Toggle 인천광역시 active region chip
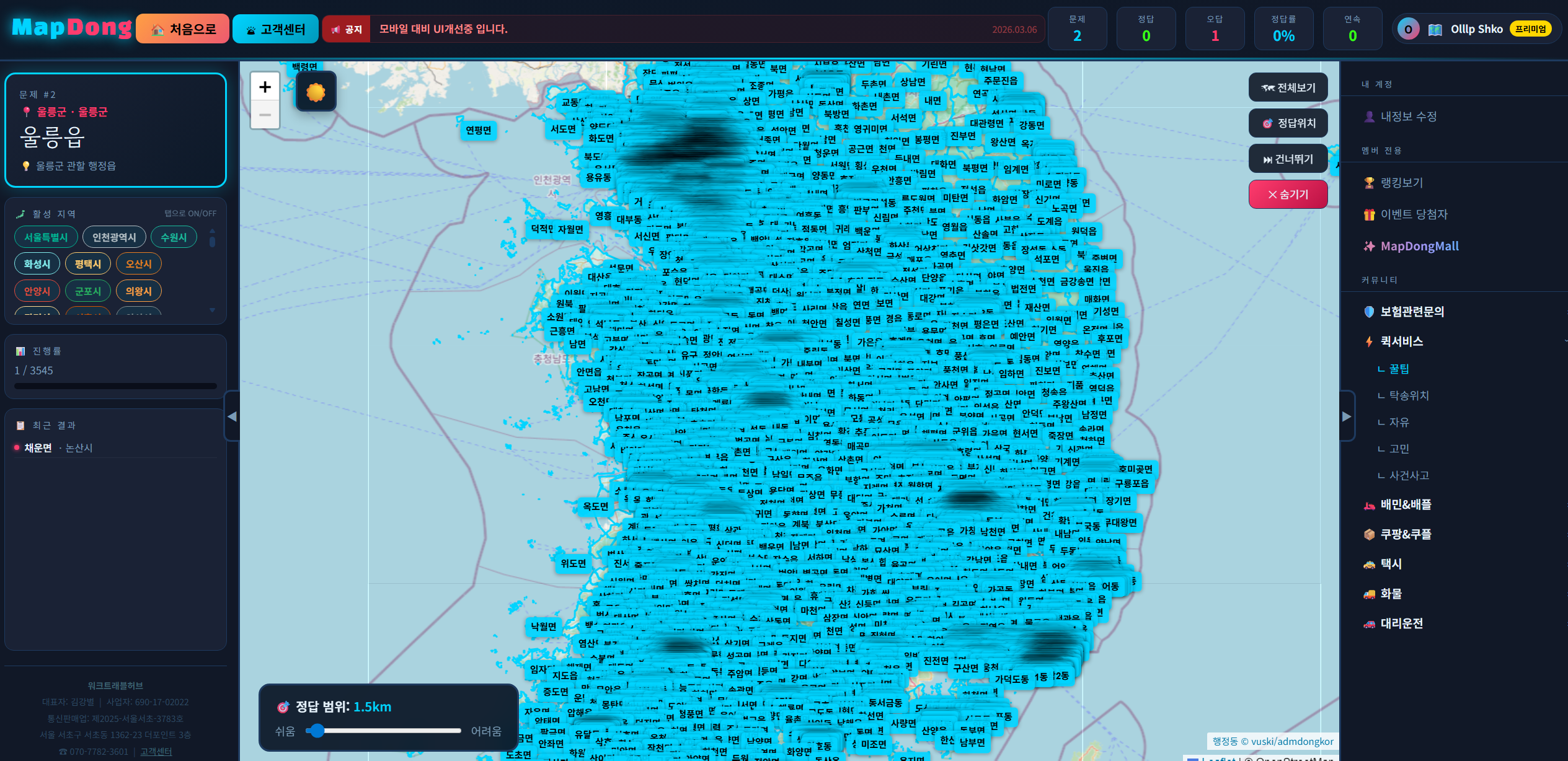1568x761 pixels. click(114, 237)
